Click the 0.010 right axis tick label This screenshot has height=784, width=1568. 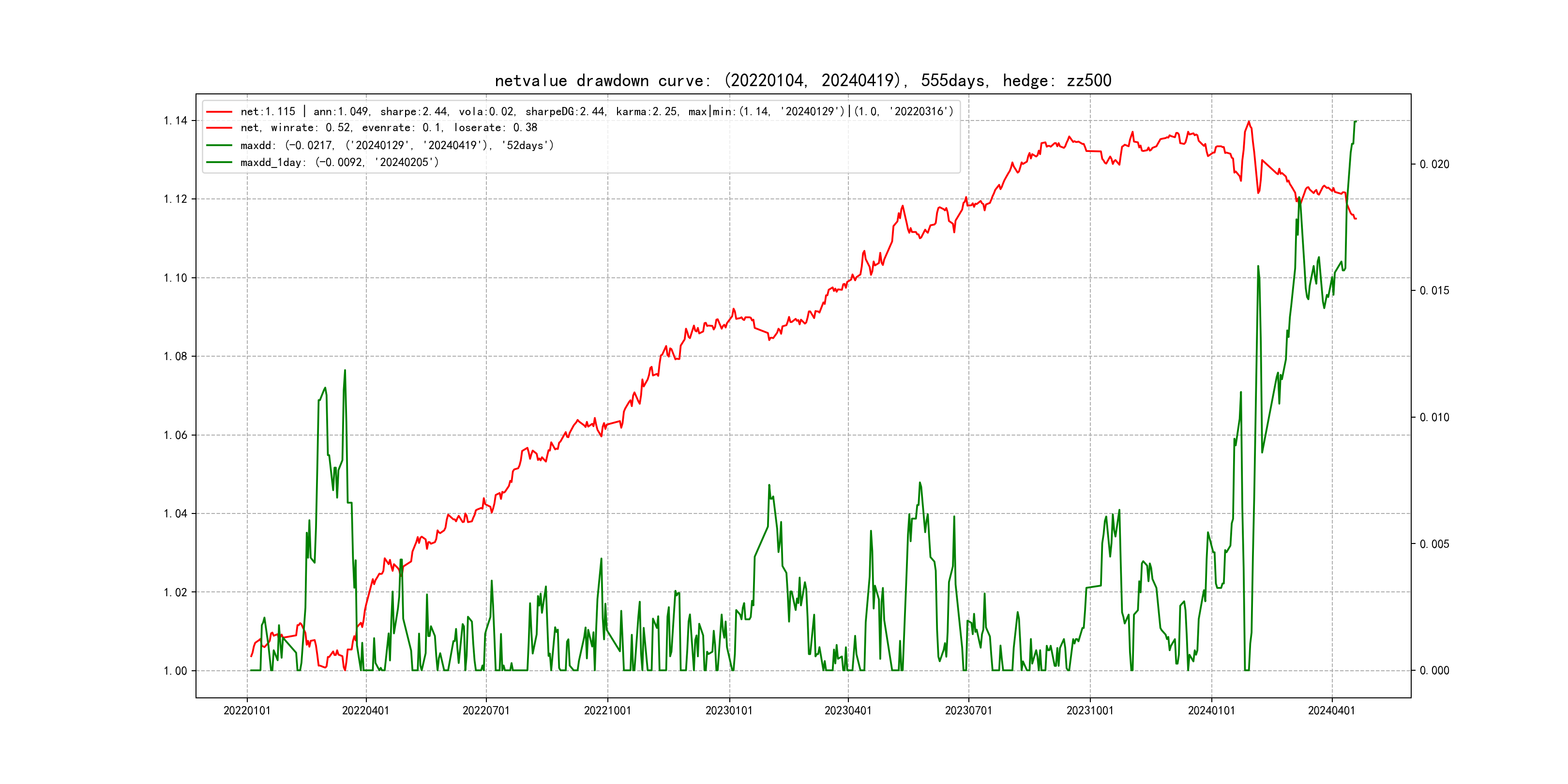coord(1434,417)
